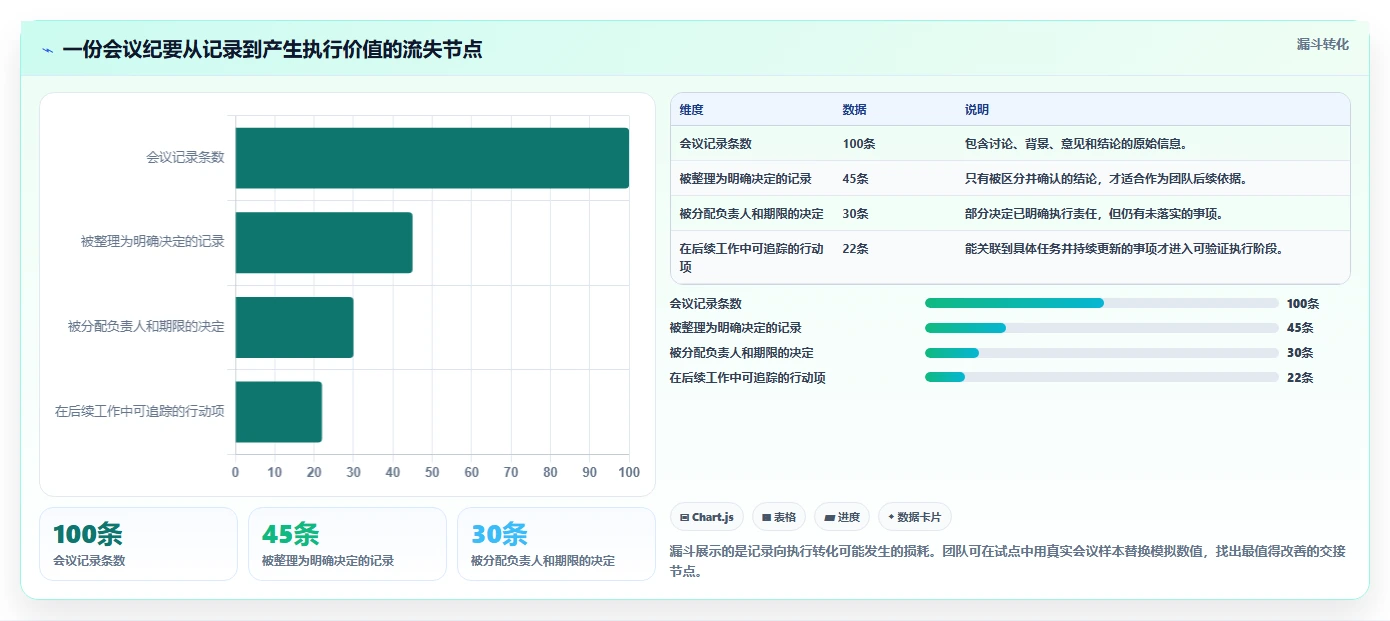Click the 30条 stat card
1390x621 pixels.
click(x=556, y=544)
